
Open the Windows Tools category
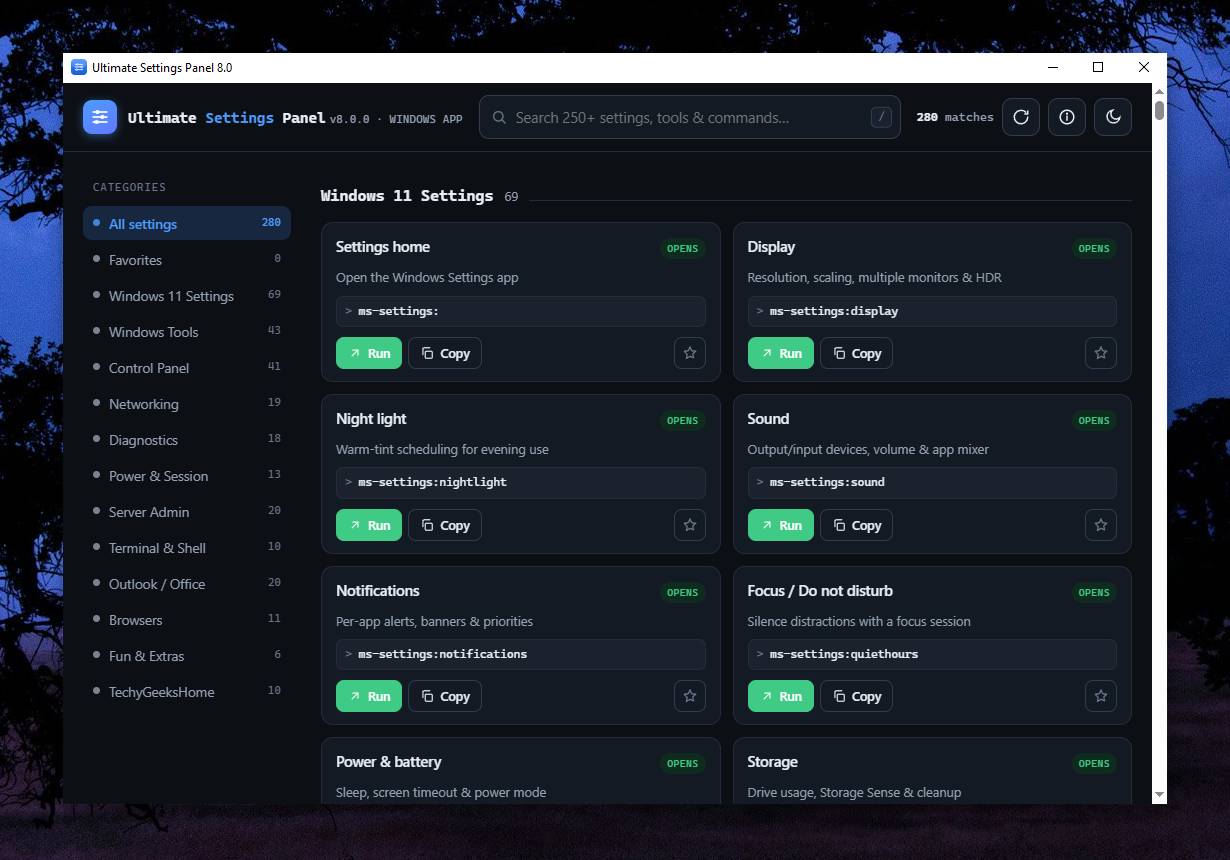(x=187, y=331)
